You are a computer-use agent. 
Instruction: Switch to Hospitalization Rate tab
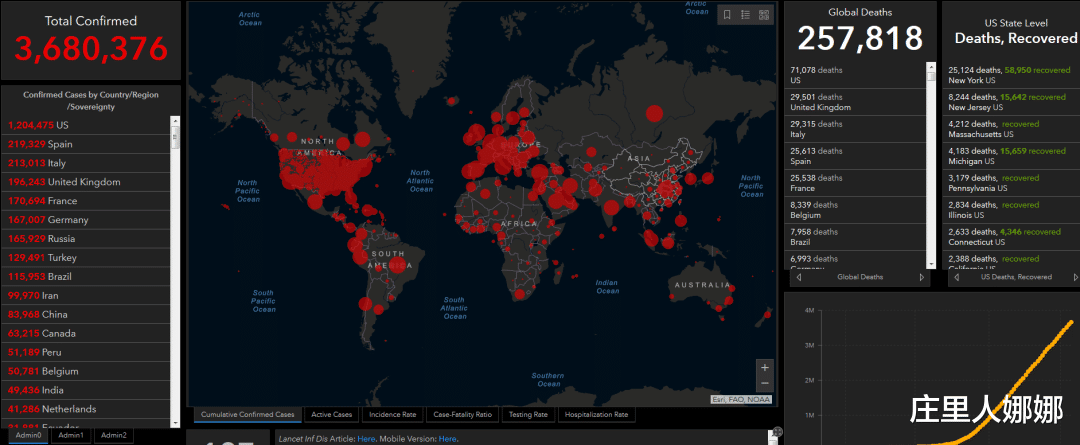pos(596,415)
